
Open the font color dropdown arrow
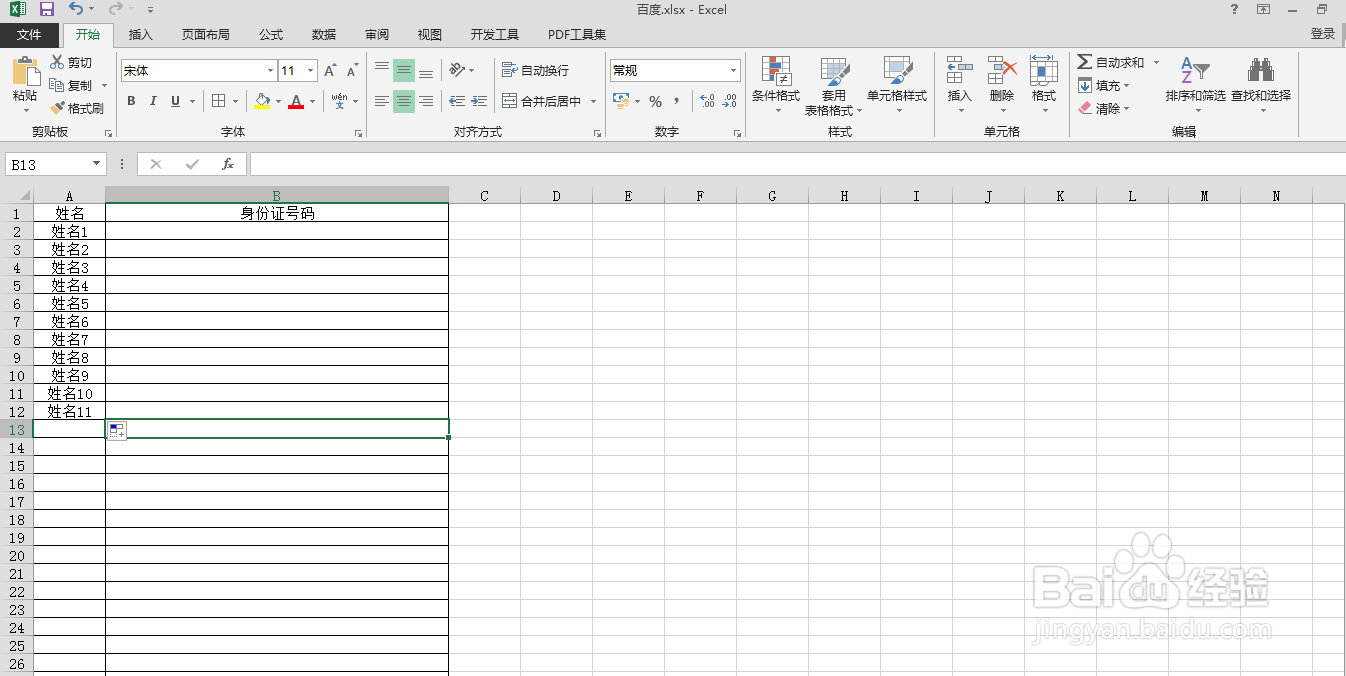click(311, 102)
